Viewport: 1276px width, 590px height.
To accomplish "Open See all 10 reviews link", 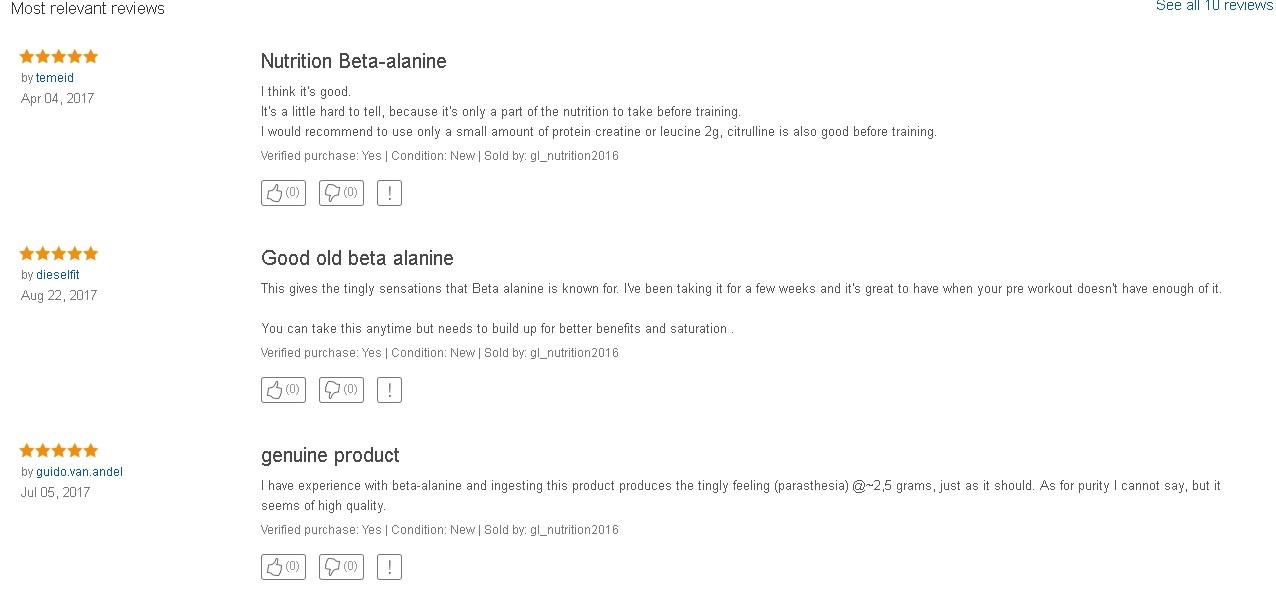I will pos(1214,6).
